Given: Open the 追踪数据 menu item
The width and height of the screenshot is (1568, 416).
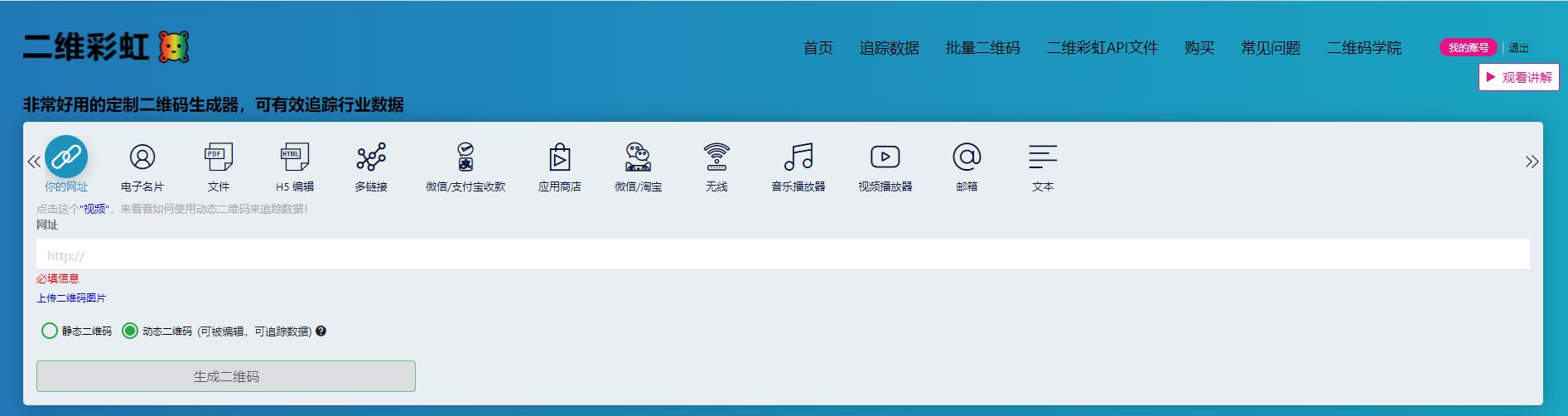Looking at the screenshot, I should tap(889, 48).
